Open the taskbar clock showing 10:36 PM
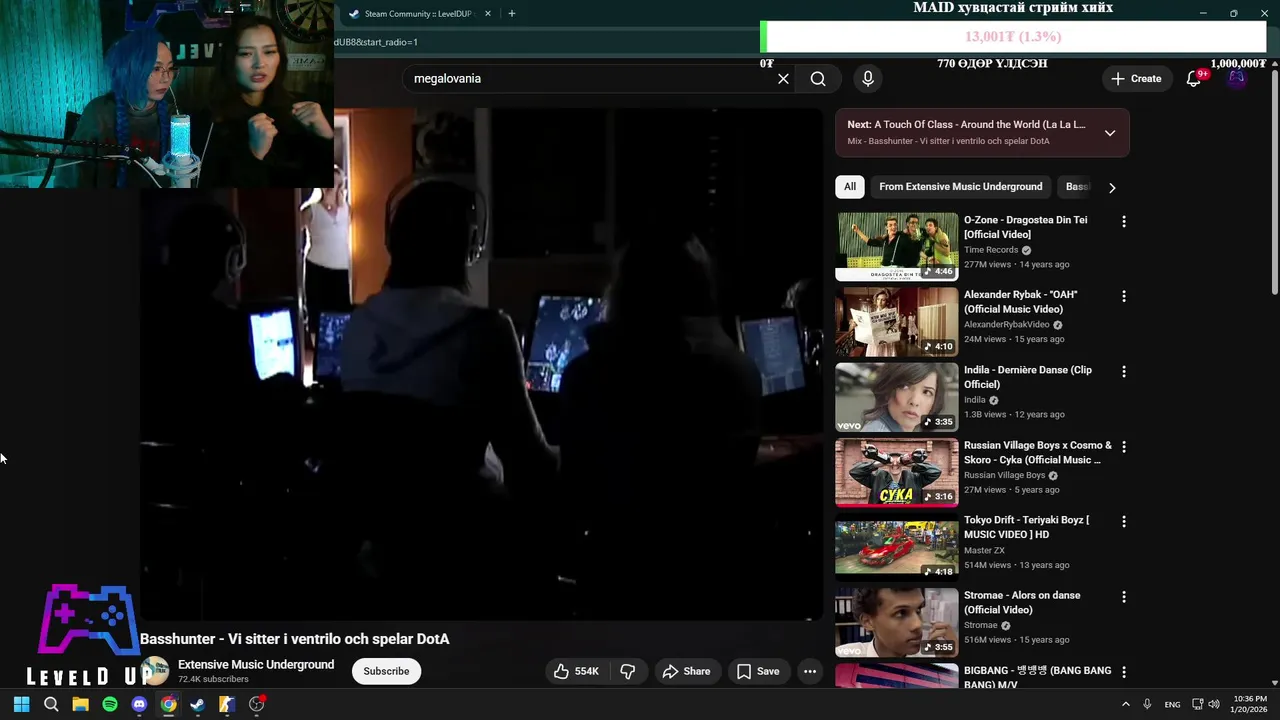 coord(1249,704)
